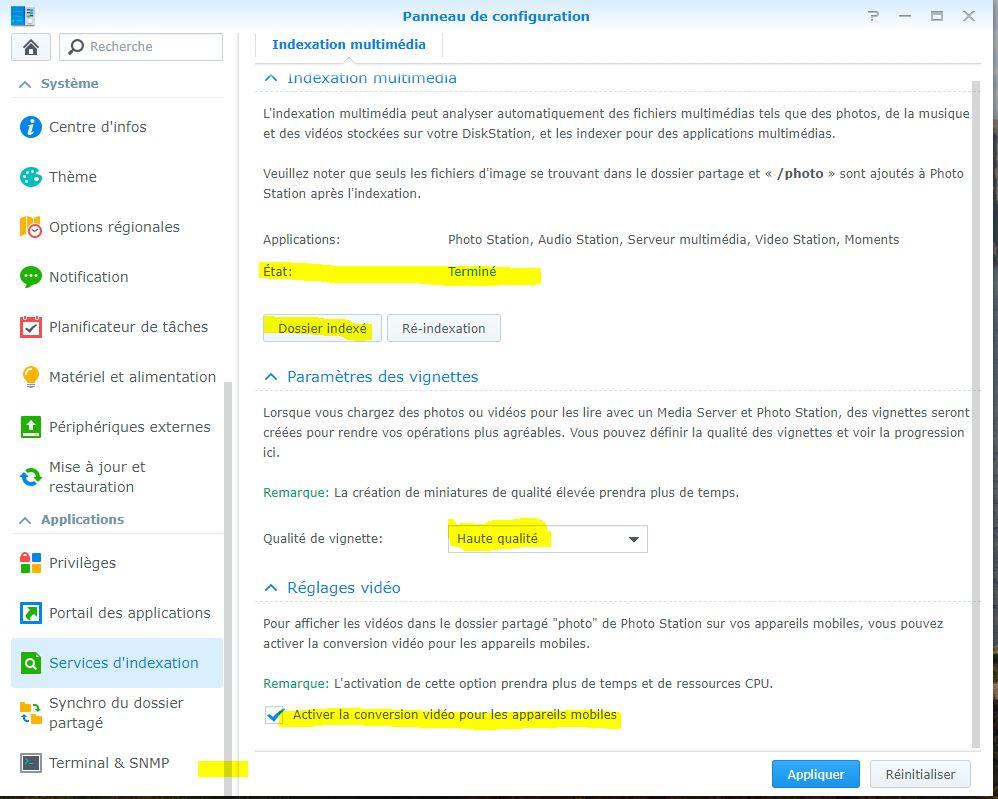This screenshot has height=799, width=998.
Task: Collapse the Paramètres des vignettes section
Action: 271,376
